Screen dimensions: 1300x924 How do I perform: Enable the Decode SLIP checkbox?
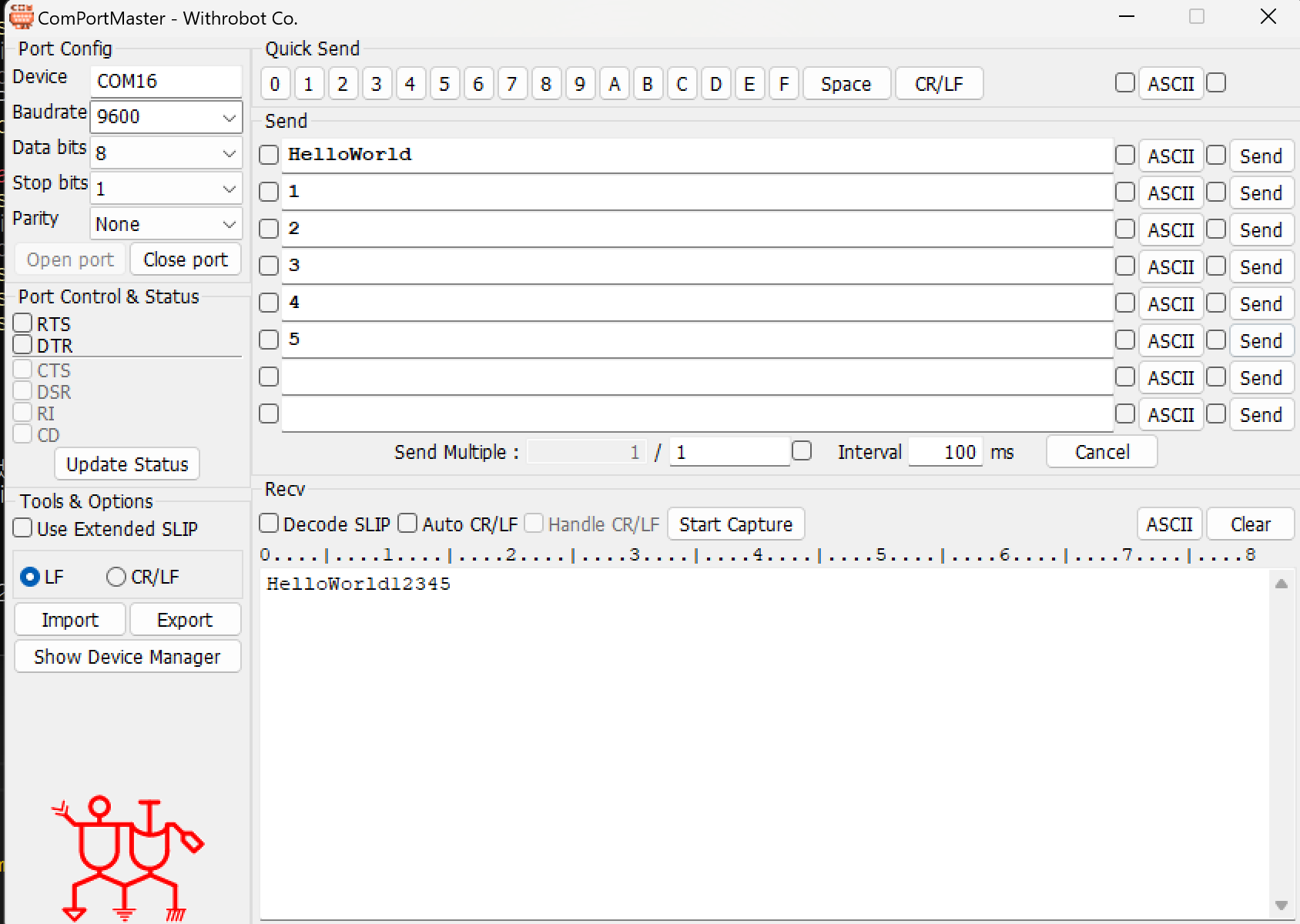(x=269, y=524)
